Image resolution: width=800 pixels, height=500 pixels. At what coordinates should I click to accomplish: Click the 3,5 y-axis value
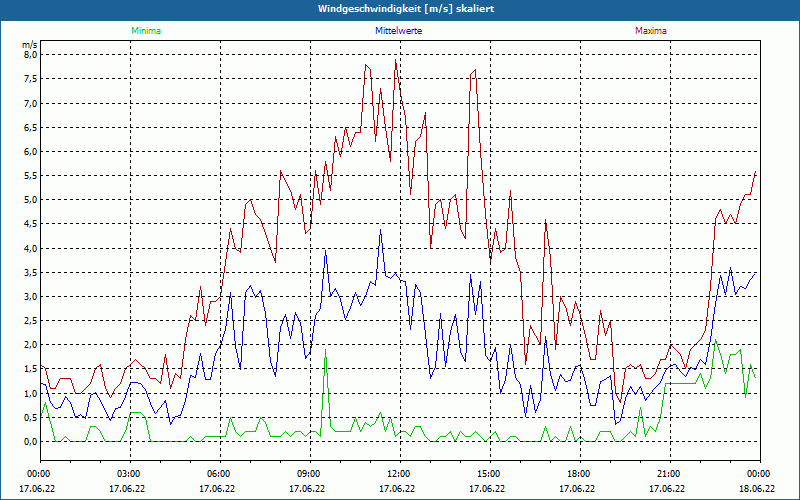(x=30, y=272)
